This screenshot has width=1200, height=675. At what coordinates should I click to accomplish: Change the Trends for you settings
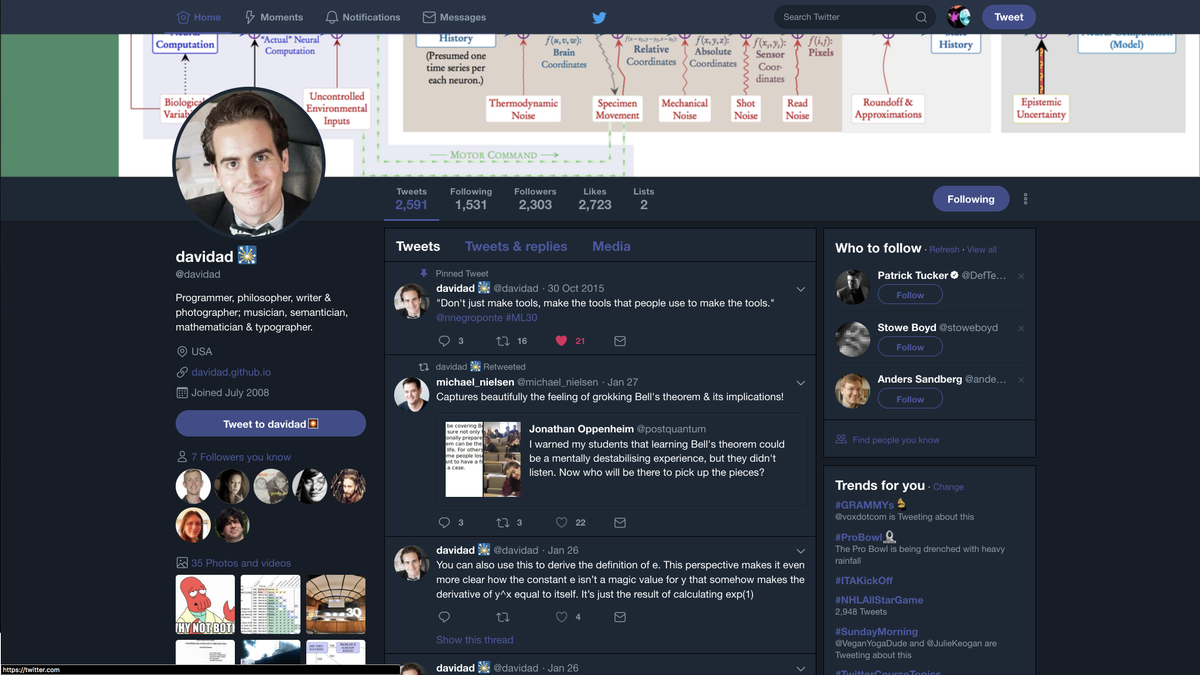[948, 487]
